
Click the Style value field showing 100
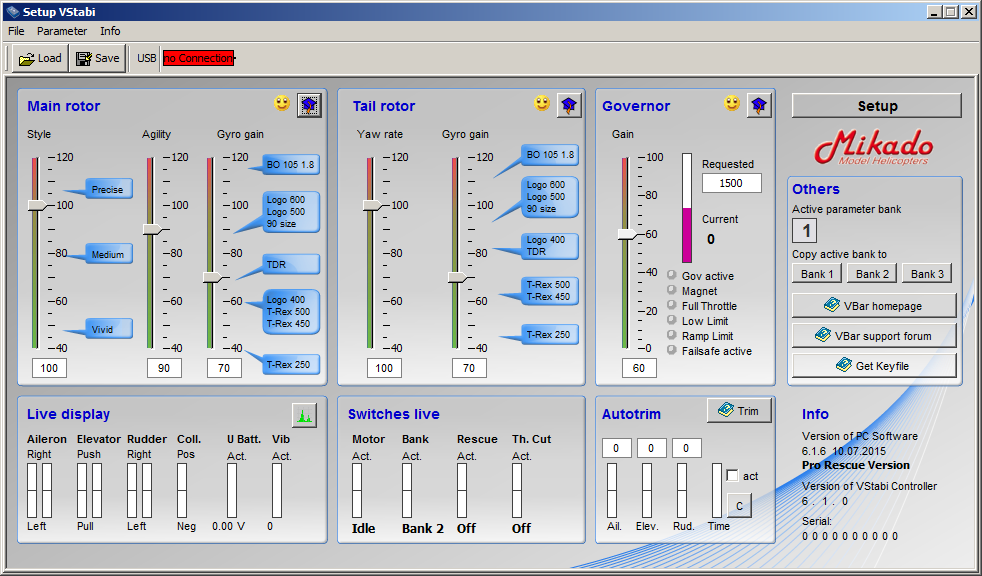[49, 368]
